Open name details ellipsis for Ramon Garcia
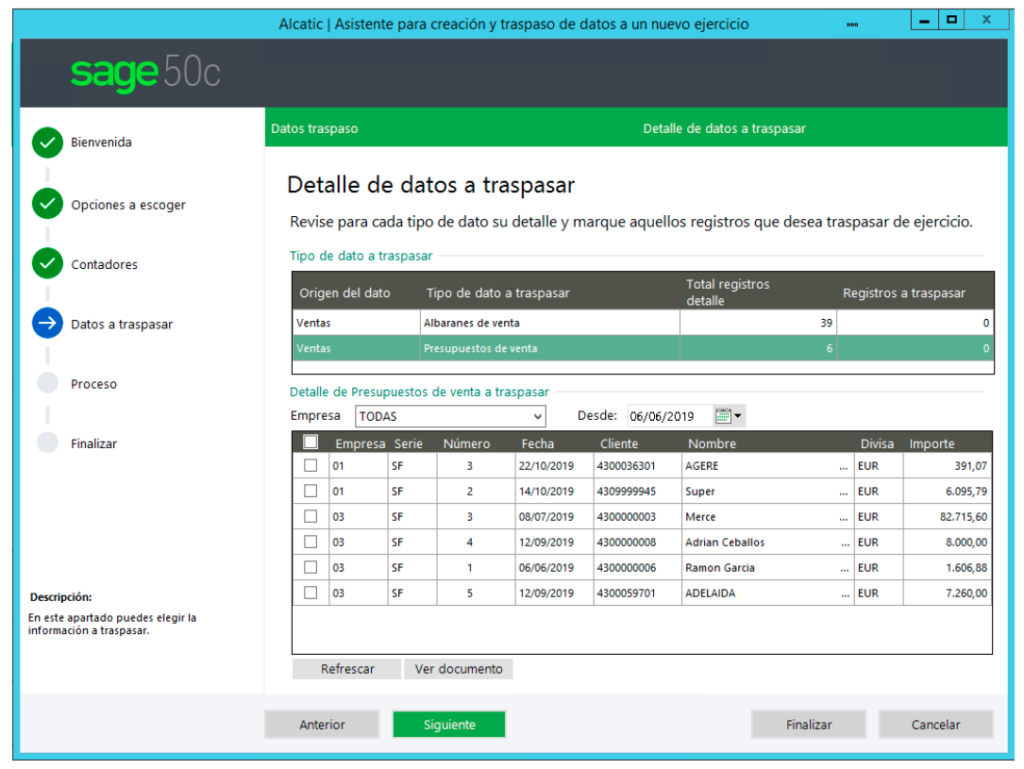The image size is (1024, 769). pos(844,568)
